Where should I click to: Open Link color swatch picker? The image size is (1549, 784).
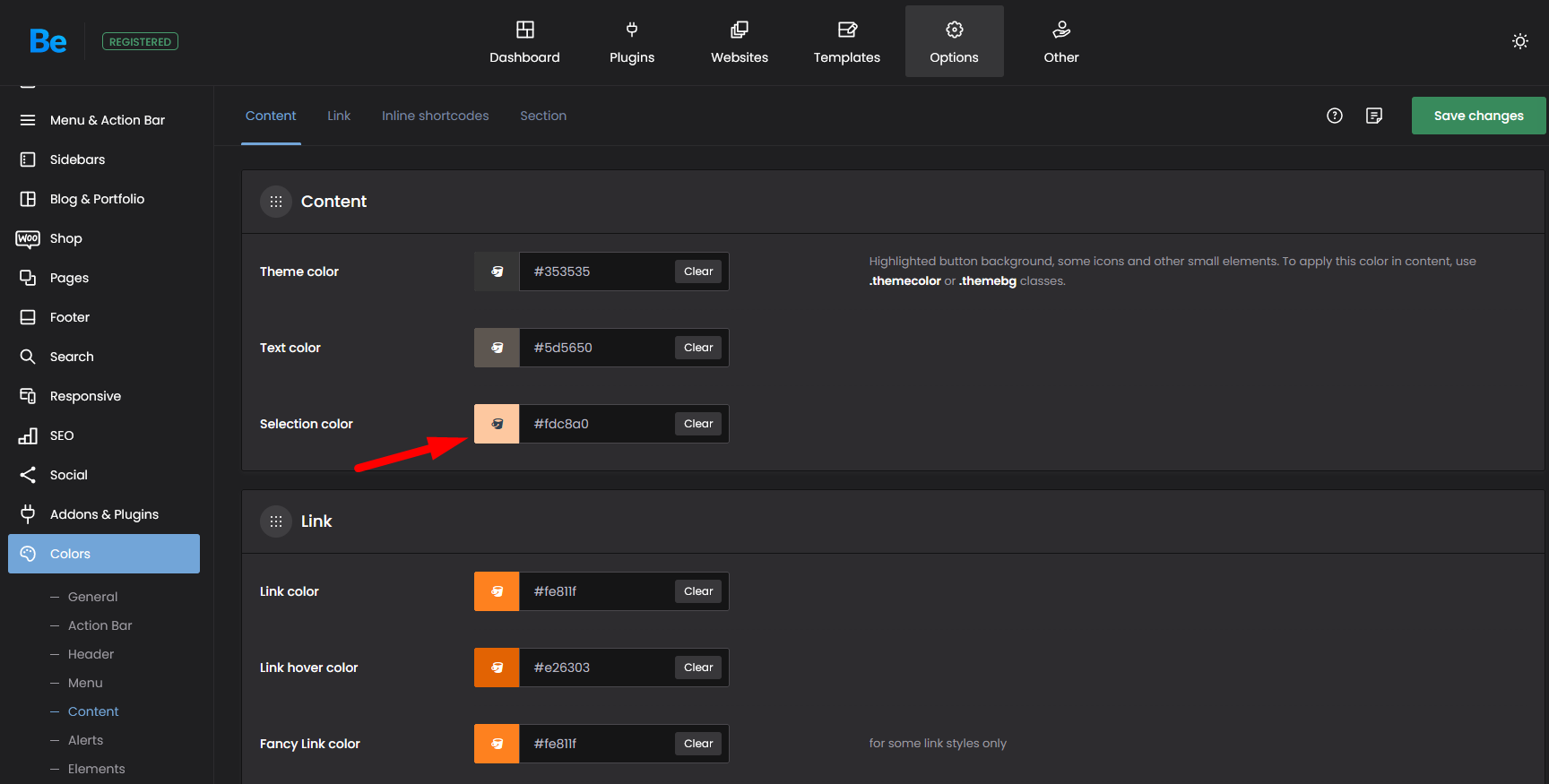click(497, 591)
